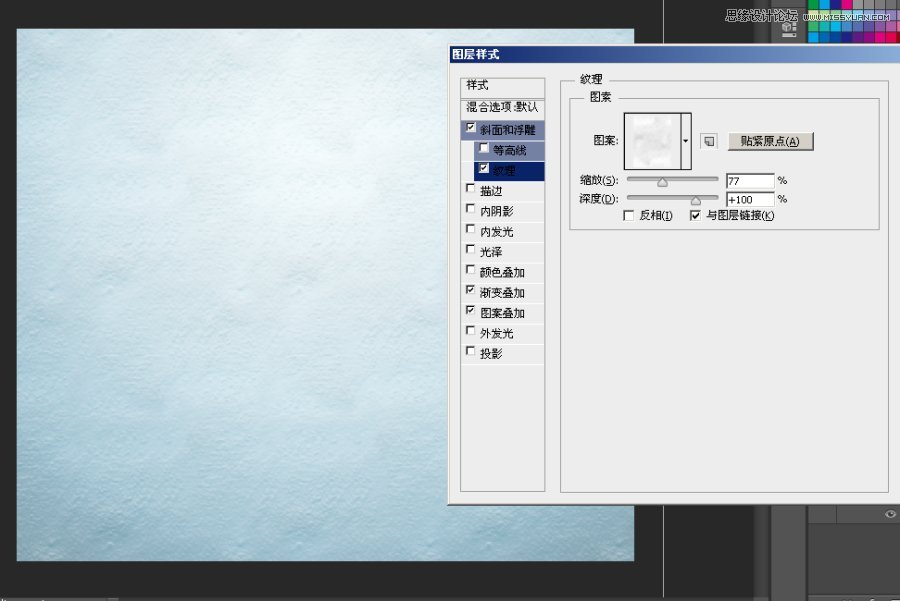Pick the green swatch in Swatches panel
Image resolution: width=900 pixels, height=601 pixels.
(x=813, y=28)
